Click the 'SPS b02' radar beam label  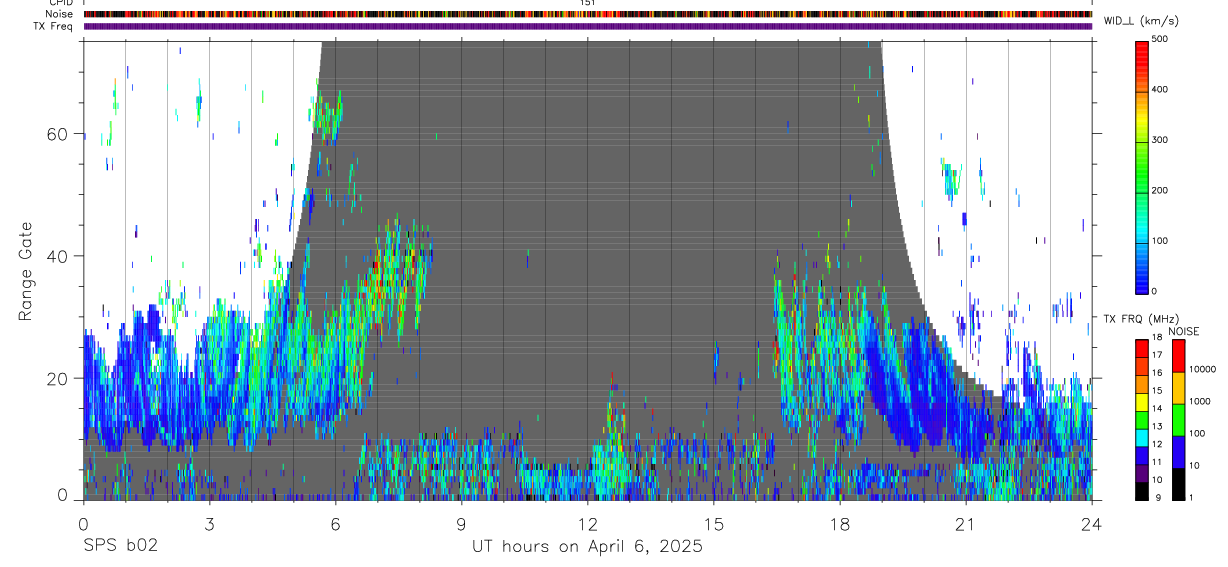[x=120, y=546]
